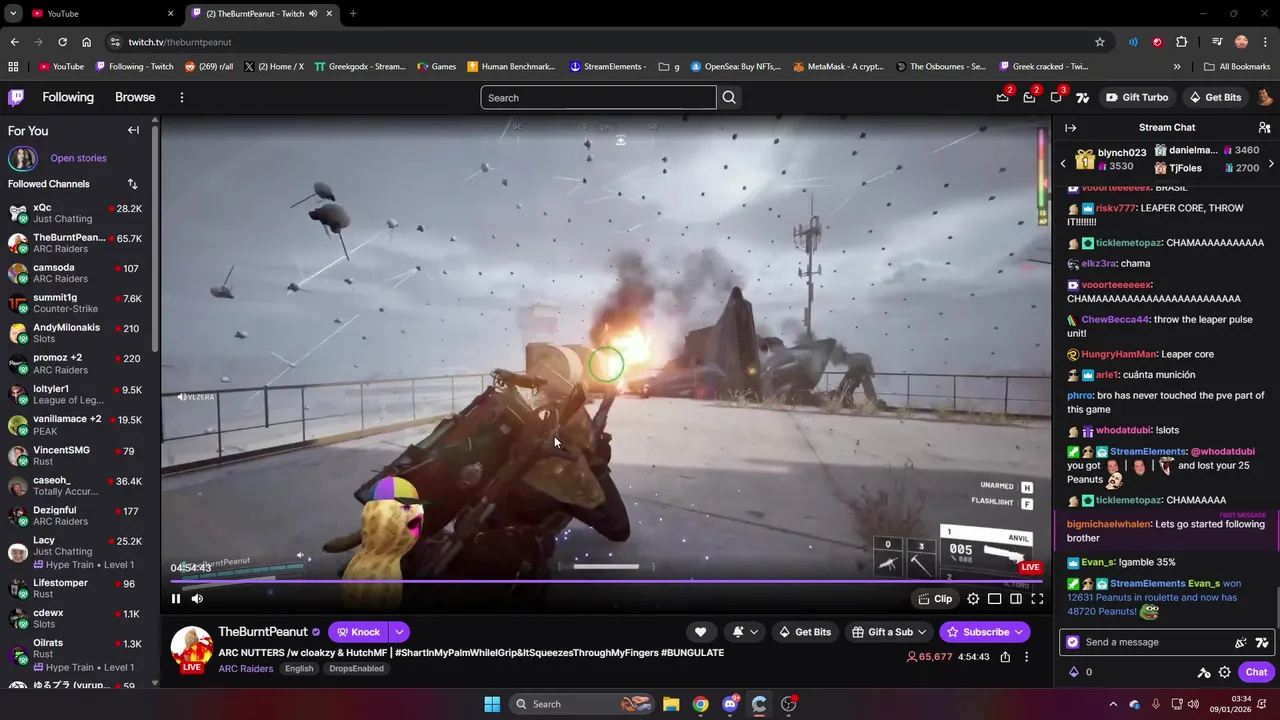The image size is (1280, 720).
Task: Switch to the YouTube browser tab
Action: [x=100, y=13]
